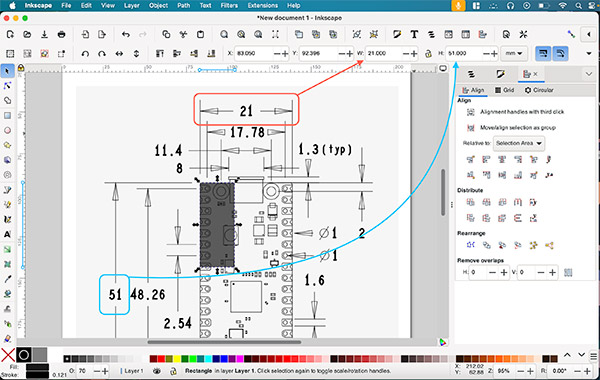This screenshot has height=380, width=600.
Task: Open Relative to Selection Area dropdown
Action: [519, 143]
